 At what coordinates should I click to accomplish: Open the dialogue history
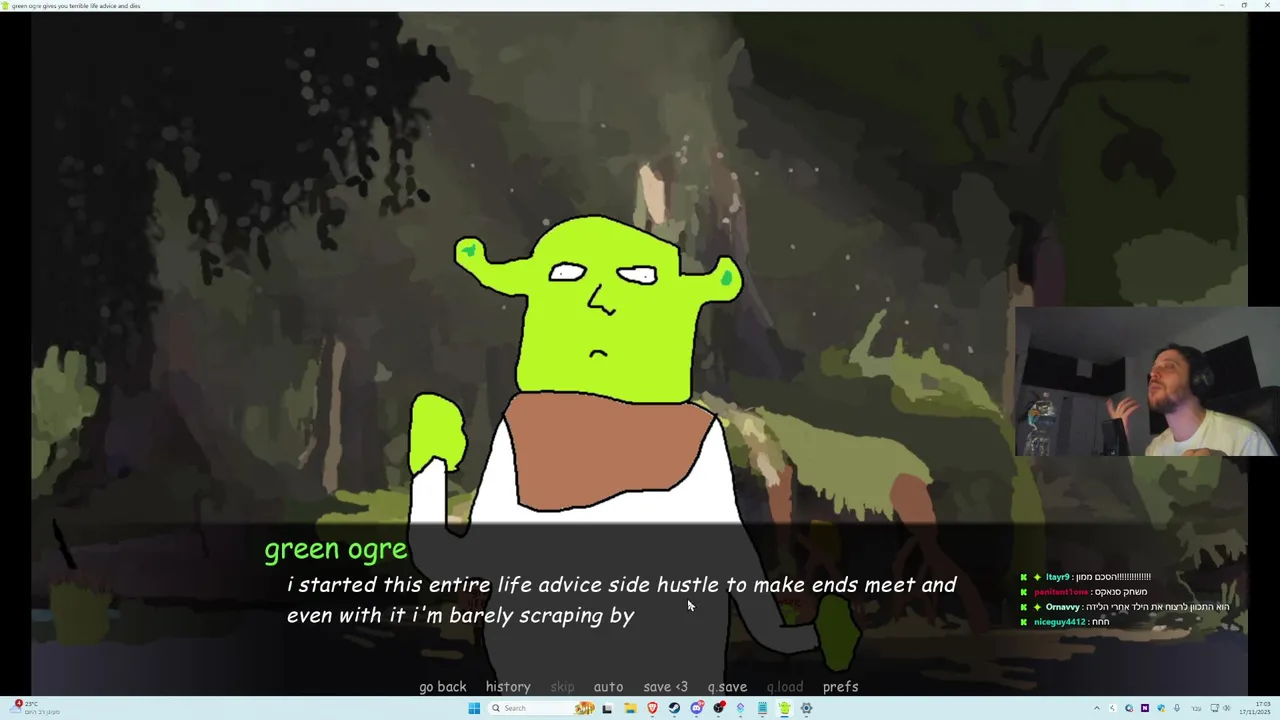508,687
